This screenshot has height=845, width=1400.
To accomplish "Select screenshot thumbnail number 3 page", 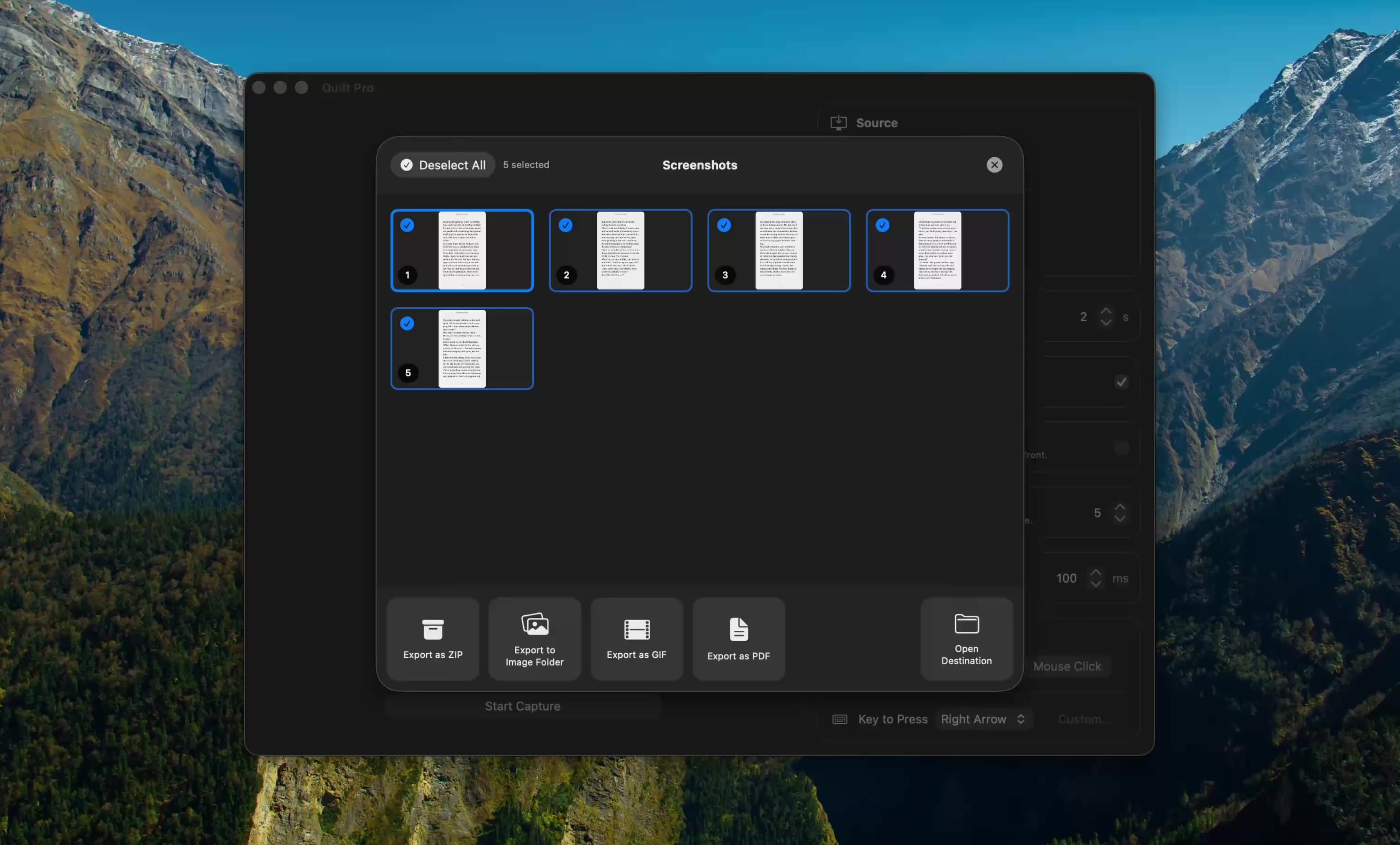I will [779, 251].
